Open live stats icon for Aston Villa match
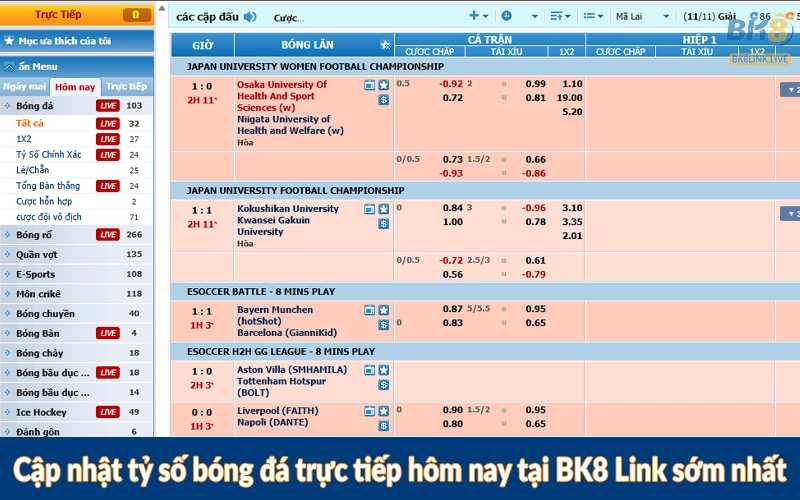Image resolution: width=800 pixels, height=500 pixels. coord(369,370)
